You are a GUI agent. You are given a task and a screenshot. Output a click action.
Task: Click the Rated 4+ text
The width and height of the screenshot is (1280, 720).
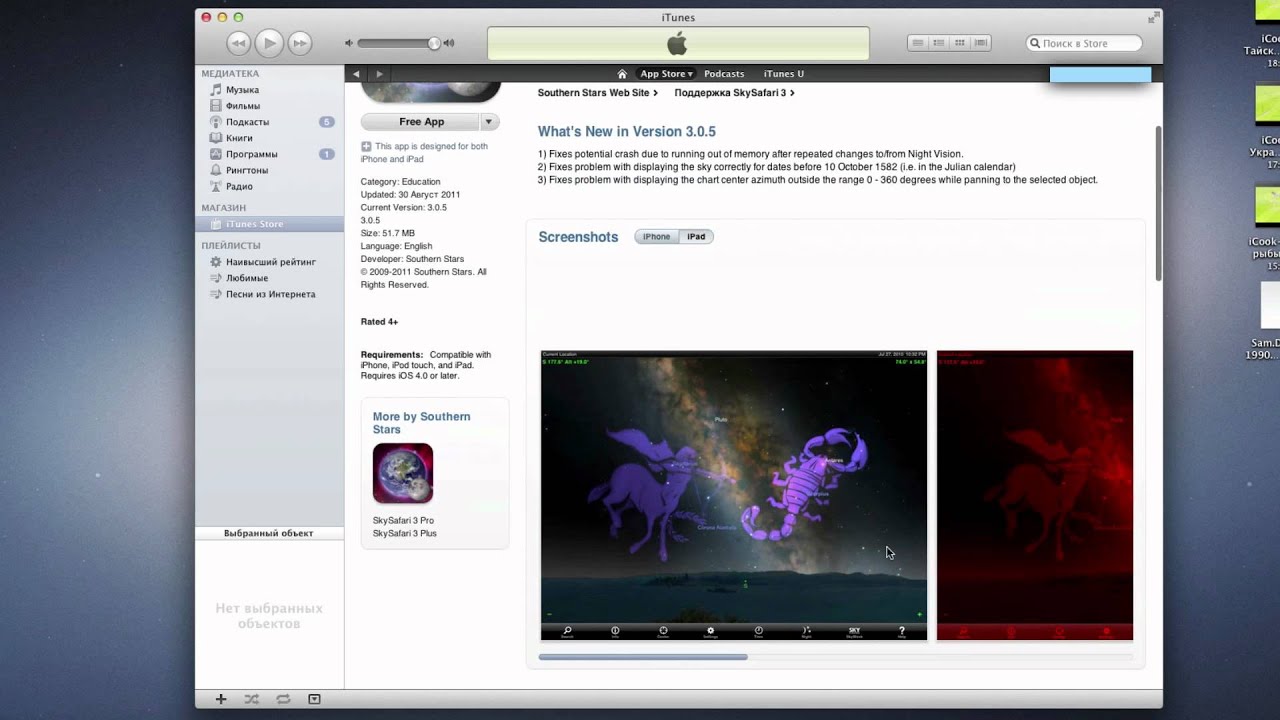click(379, 322)
